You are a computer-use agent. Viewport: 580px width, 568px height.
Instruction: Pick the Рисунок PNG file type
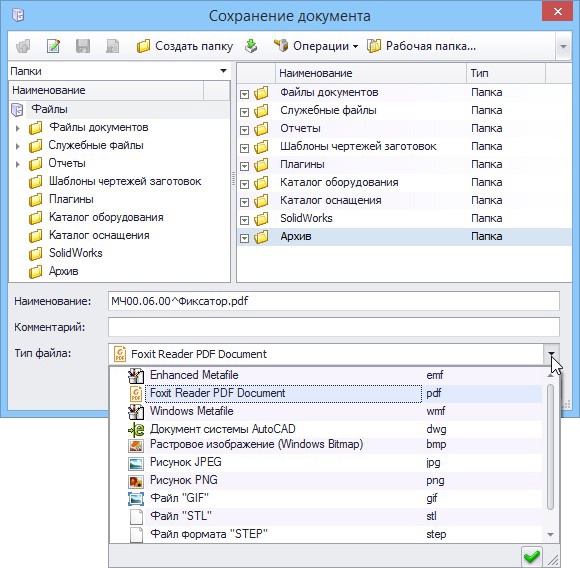[326, 480]
